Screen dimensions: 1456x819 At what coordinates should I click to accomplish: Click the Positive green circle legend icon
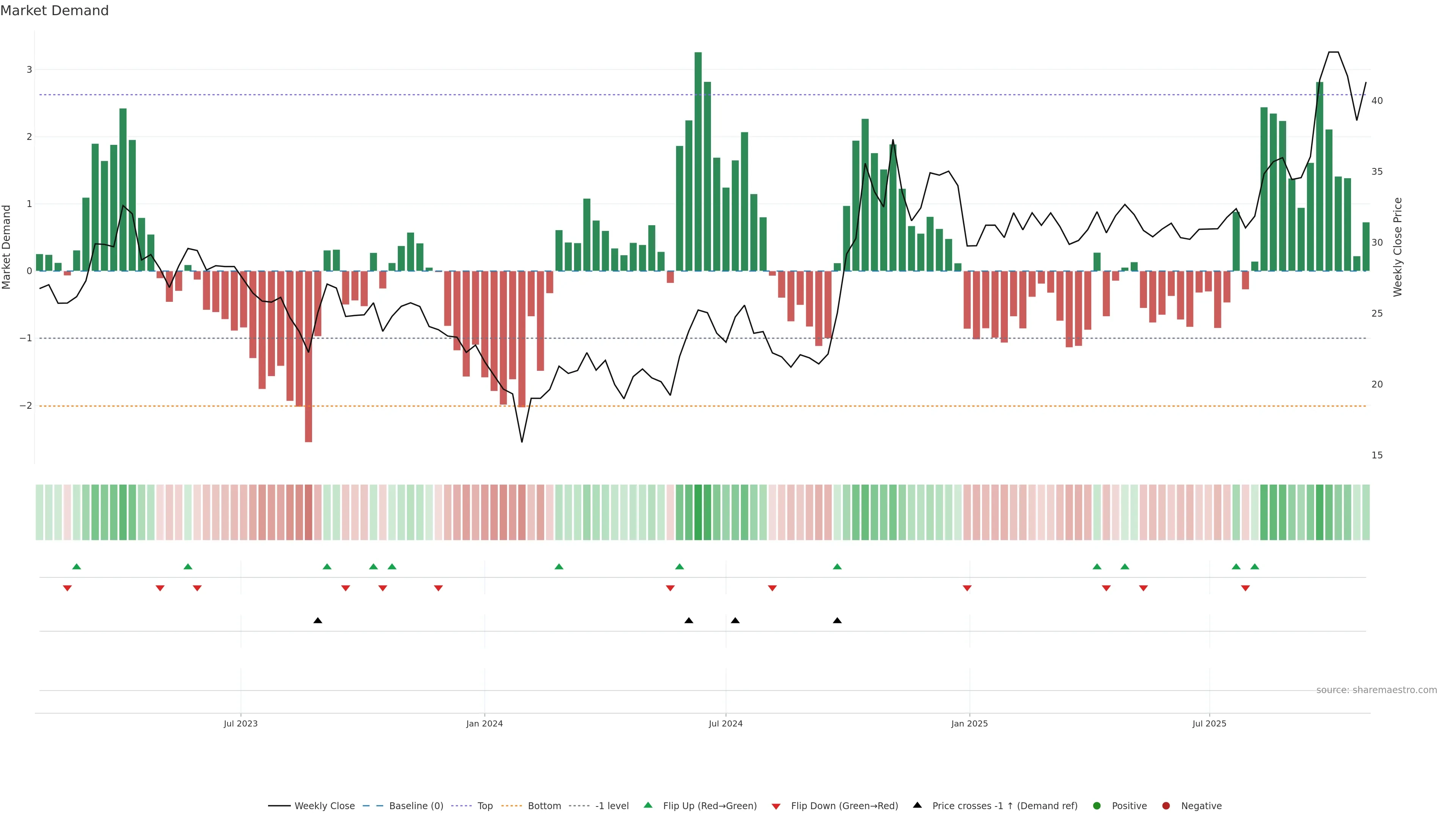tap(1097, 805)
